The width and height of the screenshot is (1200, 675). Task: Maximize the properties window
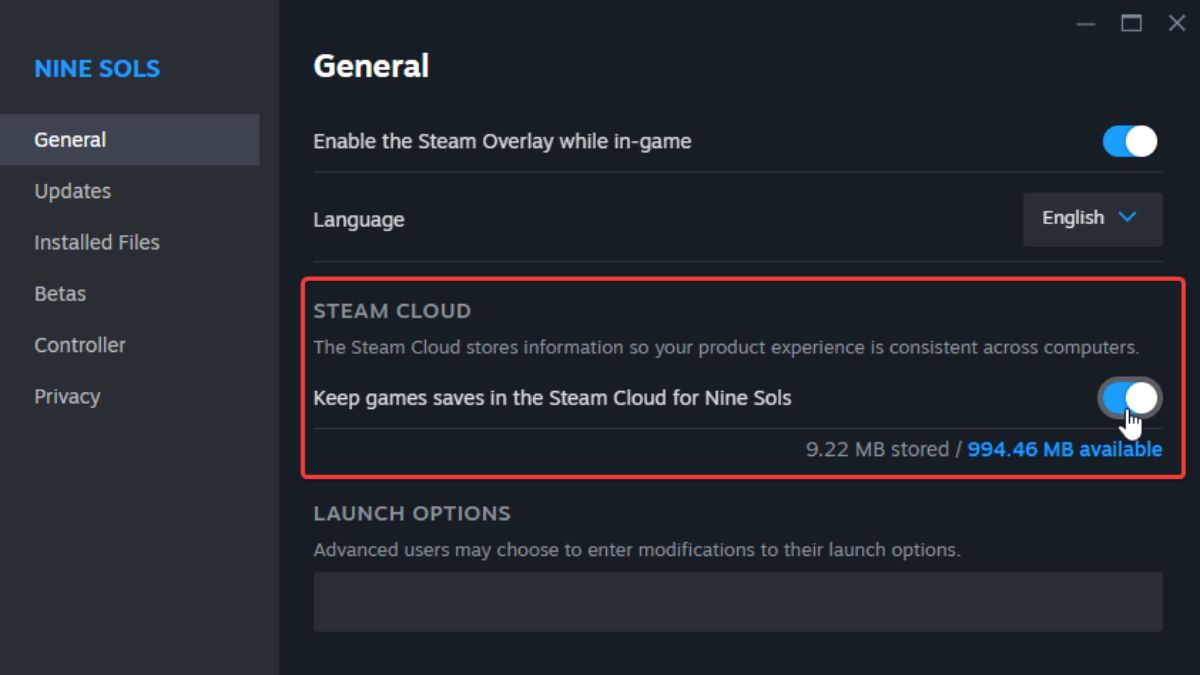pos(1131,24)
